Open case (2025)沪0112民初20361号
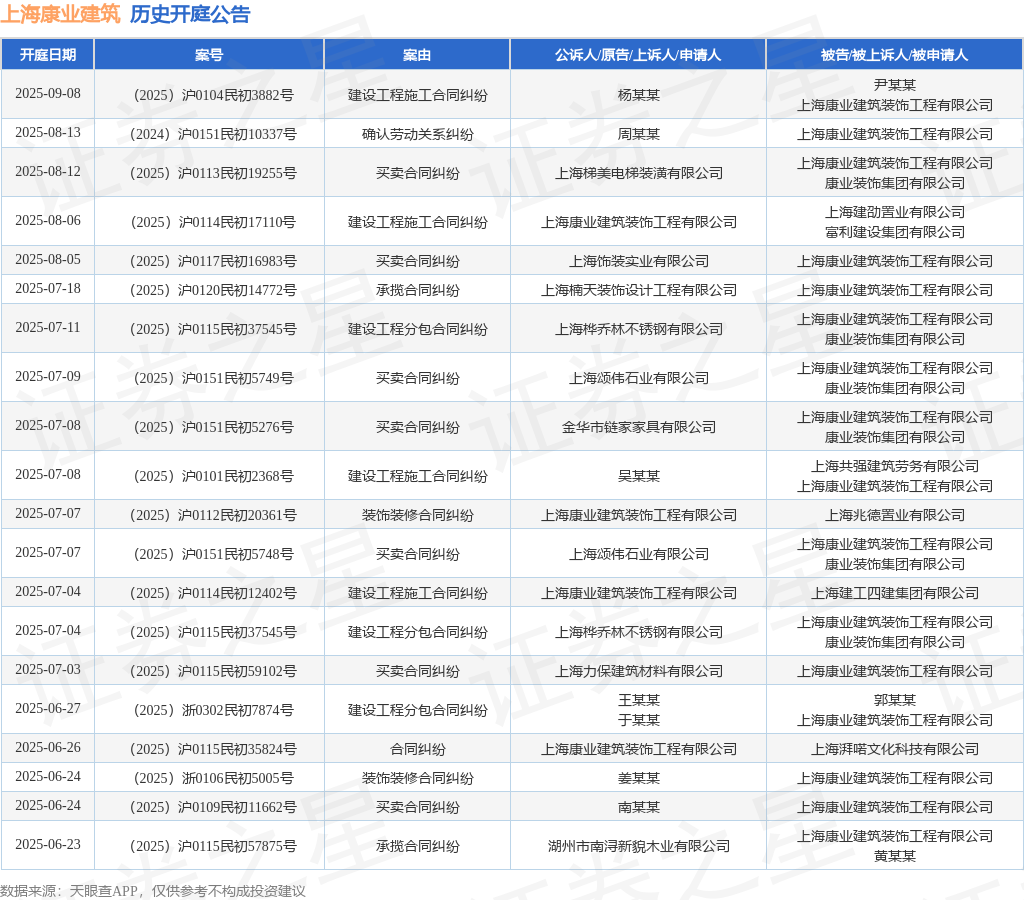Screen dimensions: 1024x900 click(214, 515)
